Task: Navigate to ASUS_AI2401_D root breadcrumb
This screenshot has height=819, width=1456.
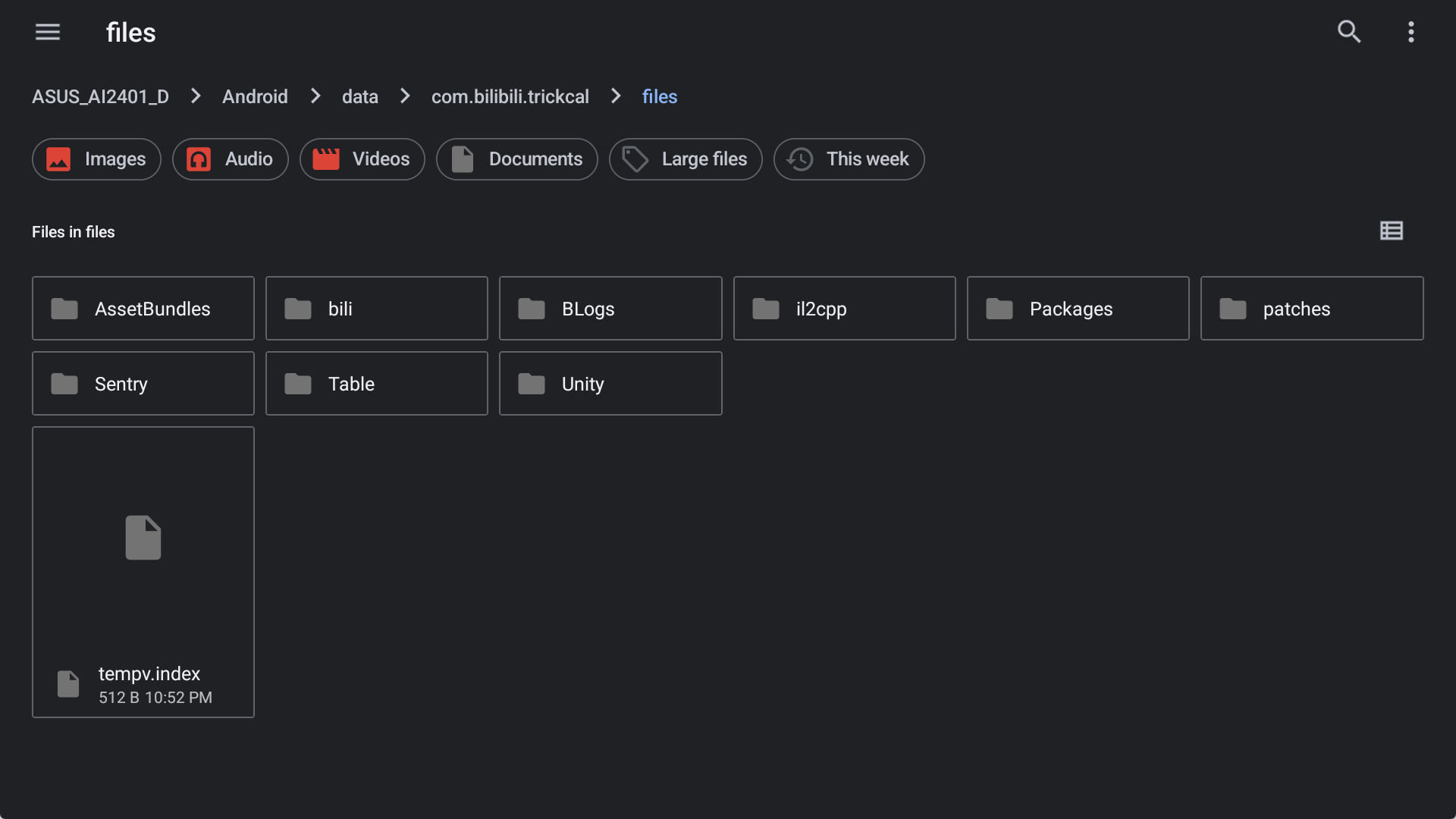Action: coord(100,97)
